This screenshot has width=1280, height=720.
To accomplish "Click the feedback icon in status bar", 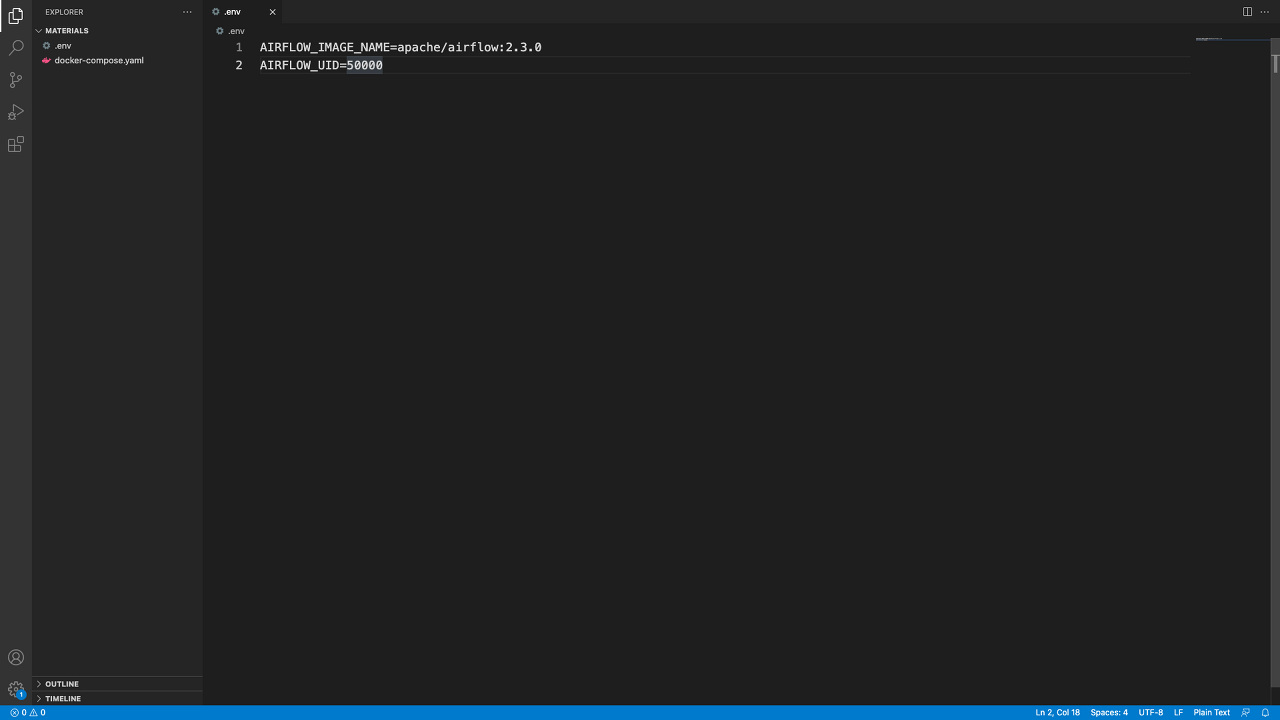I will [1245, 713].
